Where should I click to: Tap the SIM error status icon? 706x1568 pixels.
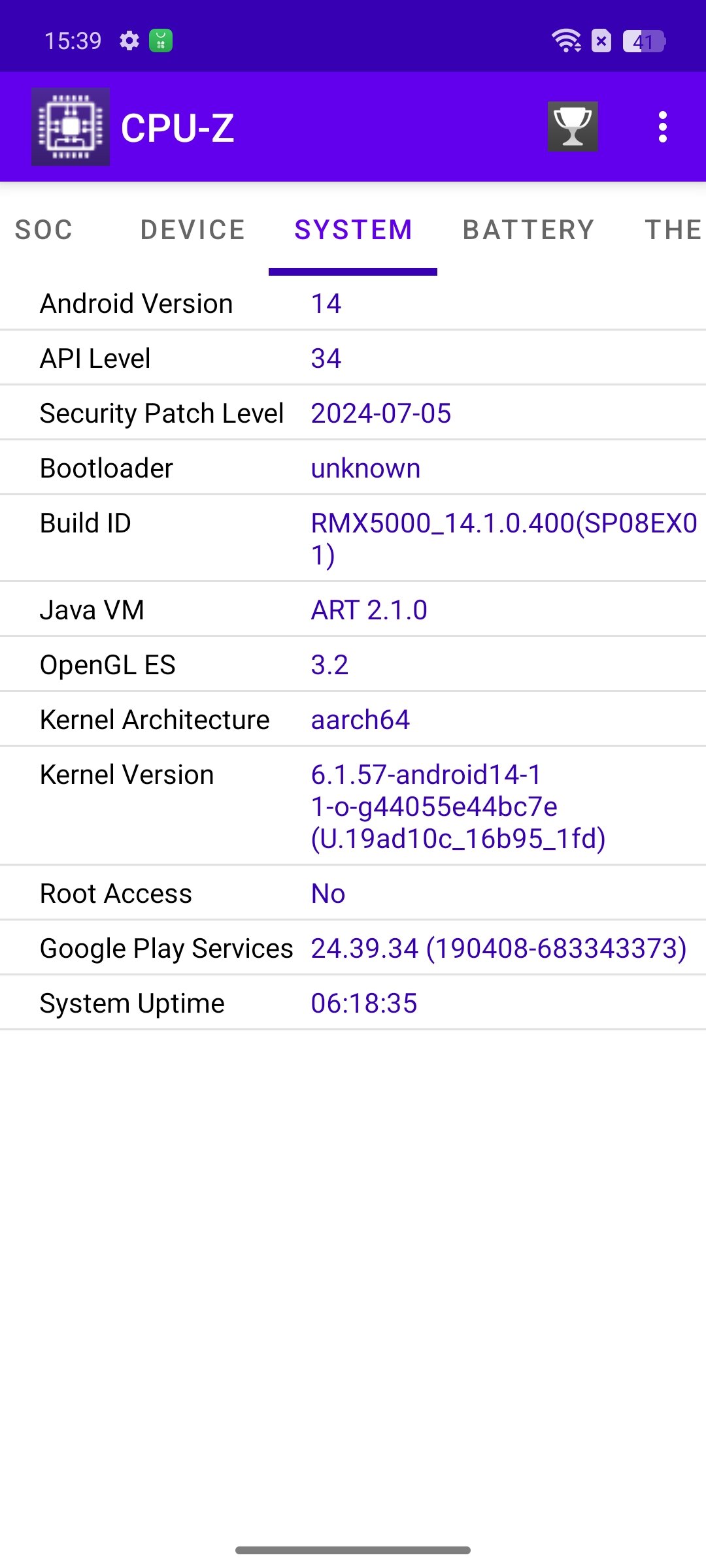[x=601, y=41]
